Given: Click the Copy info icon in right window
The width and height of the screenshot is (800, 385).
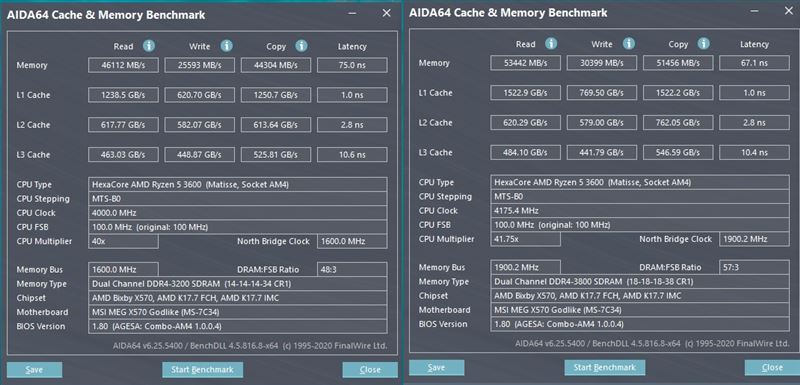Looking at the screenshot, I should [x=704, y=44].
